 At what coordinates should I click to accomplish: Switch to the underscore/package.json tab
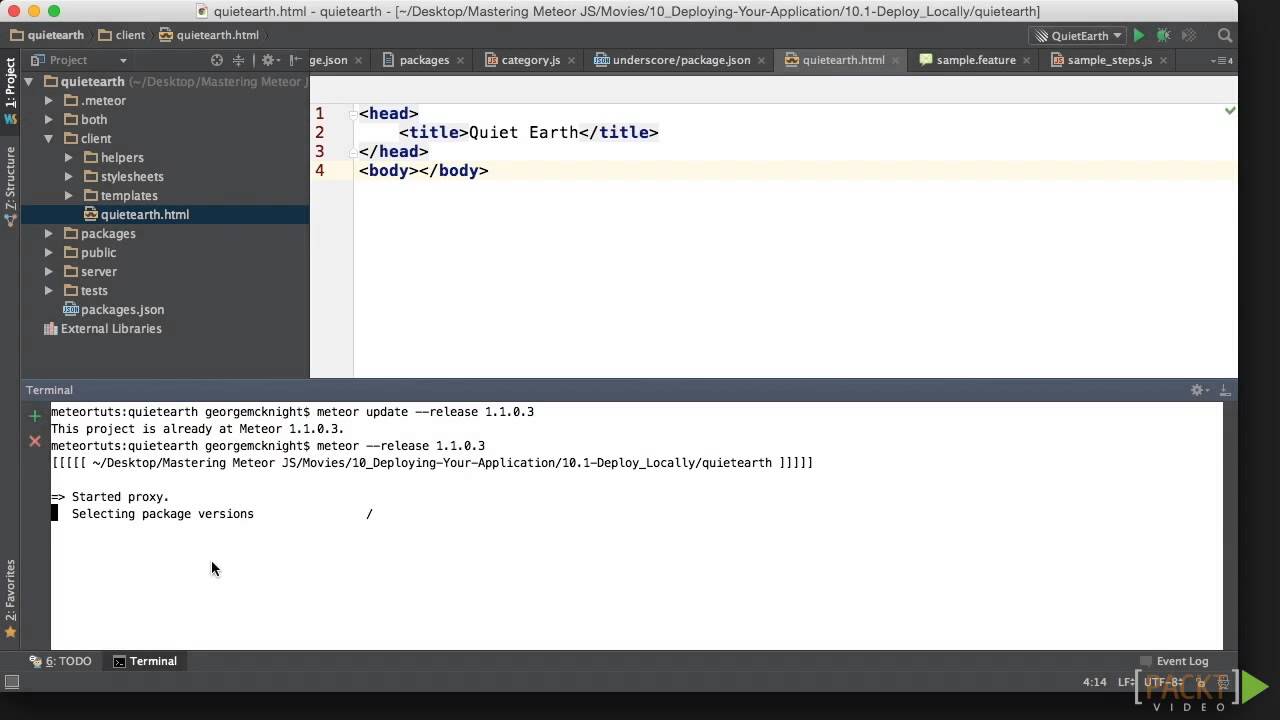click(x=681, y=60)
